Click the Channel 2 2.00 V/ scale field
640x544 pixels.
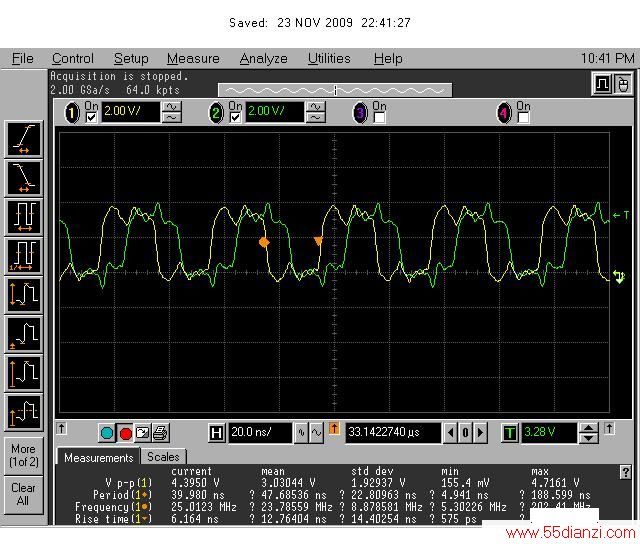click(x=274, y=112)
